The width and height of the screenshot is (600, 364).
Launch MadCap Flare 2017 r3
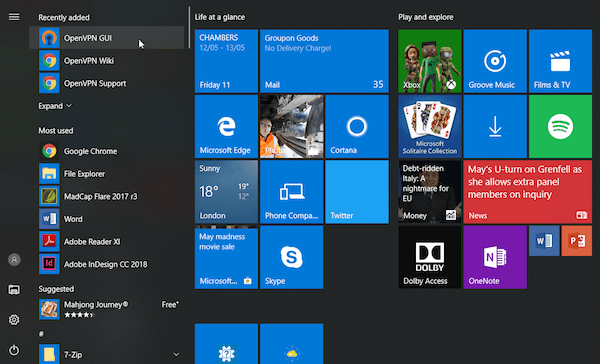click(x=106, y=196)
